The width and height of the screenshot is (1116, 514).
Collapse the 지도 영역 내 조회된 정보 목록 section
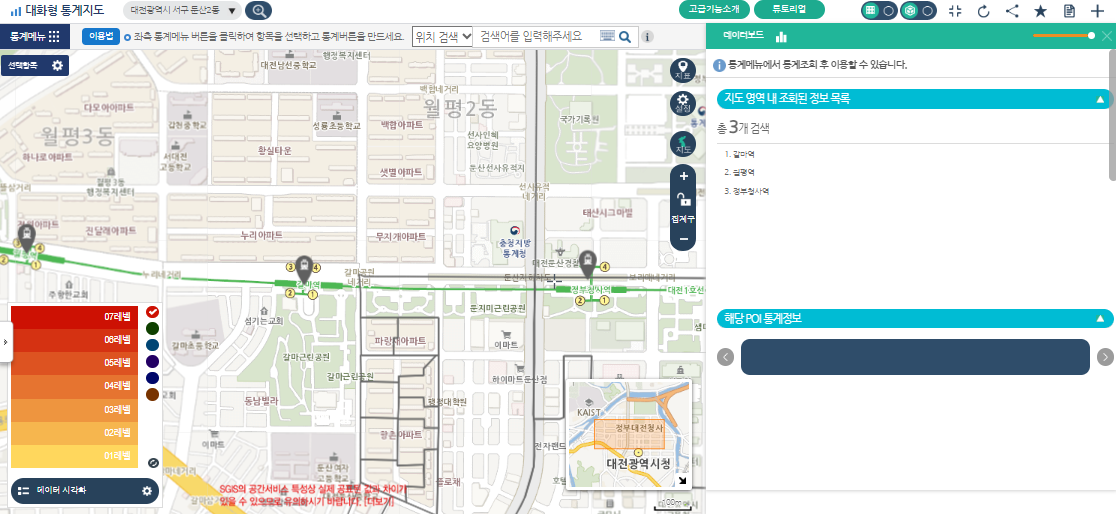point(1100,99)
